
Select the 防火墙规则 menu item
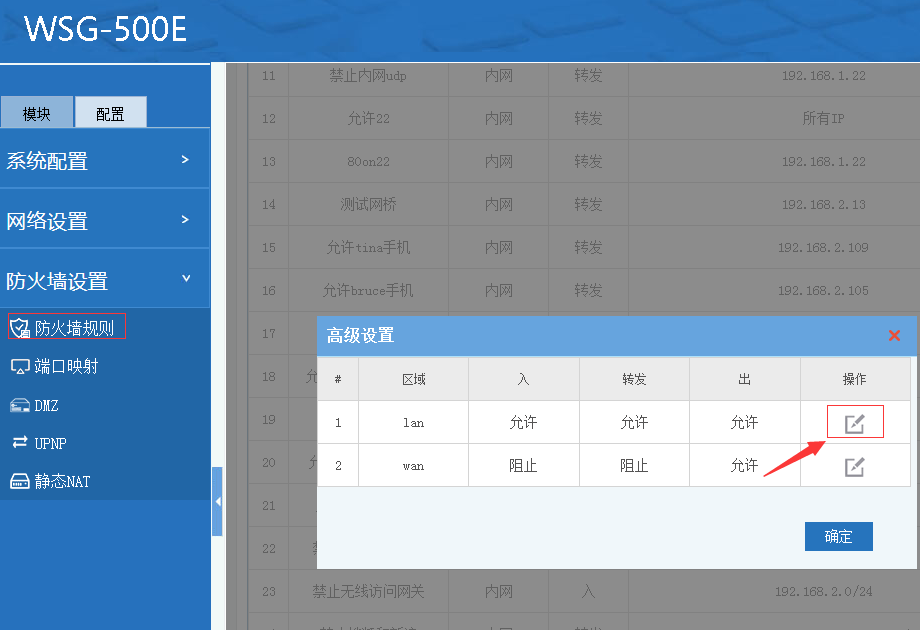74,328
